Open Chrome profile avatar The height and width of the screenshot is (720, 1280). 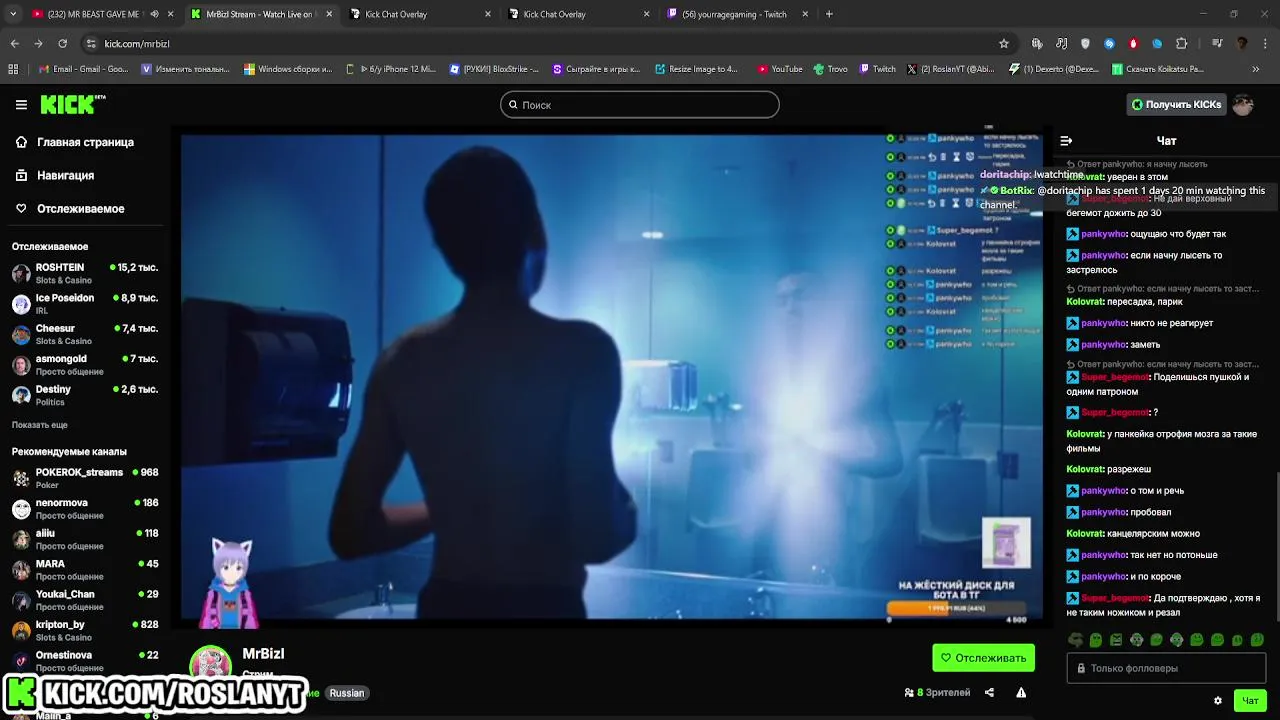pyautogui.click(x=1242, y=44)
